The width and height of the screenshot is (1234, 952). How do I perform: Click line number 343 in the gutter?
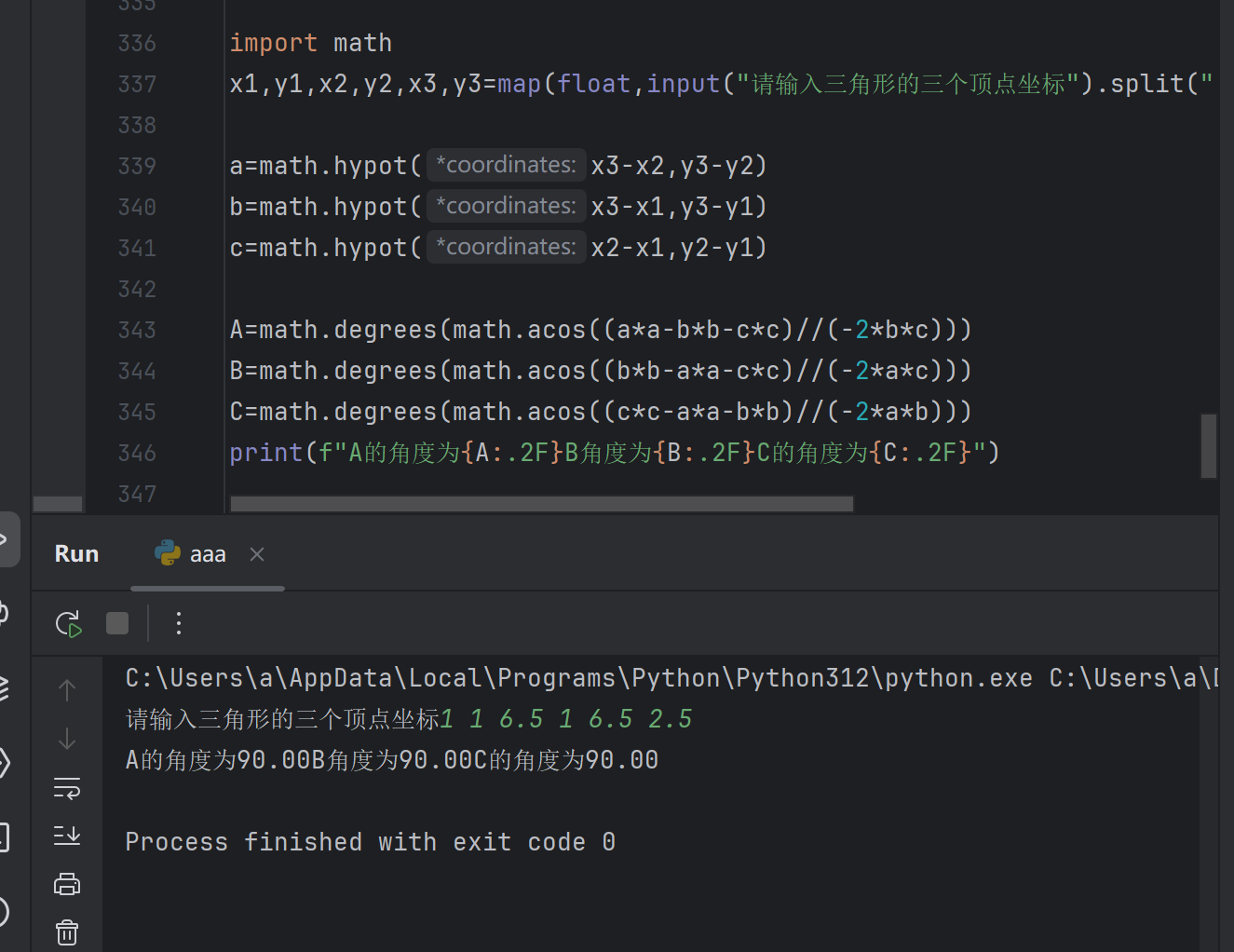[136, 329]
